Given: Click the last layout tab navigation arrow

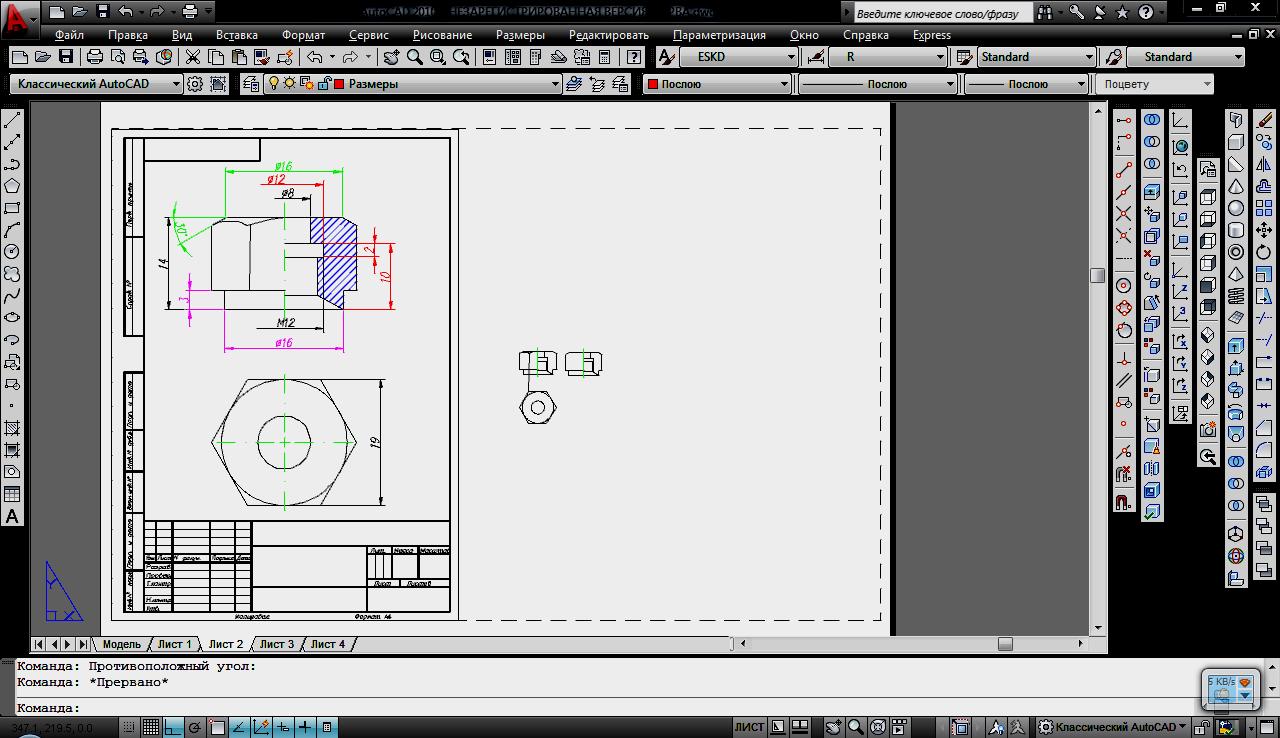Looking at the screenshot, I should click(x=84, y=644).
